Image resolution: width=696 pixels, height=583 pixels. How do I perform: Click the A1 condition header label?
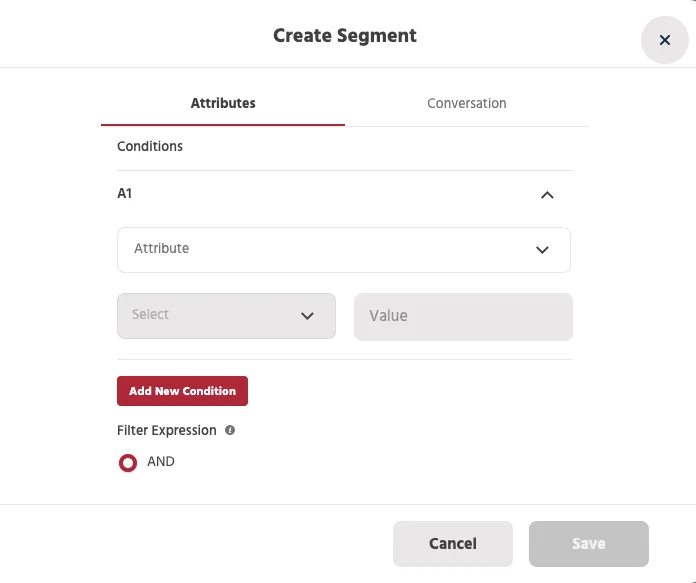[x=124, y=194]
